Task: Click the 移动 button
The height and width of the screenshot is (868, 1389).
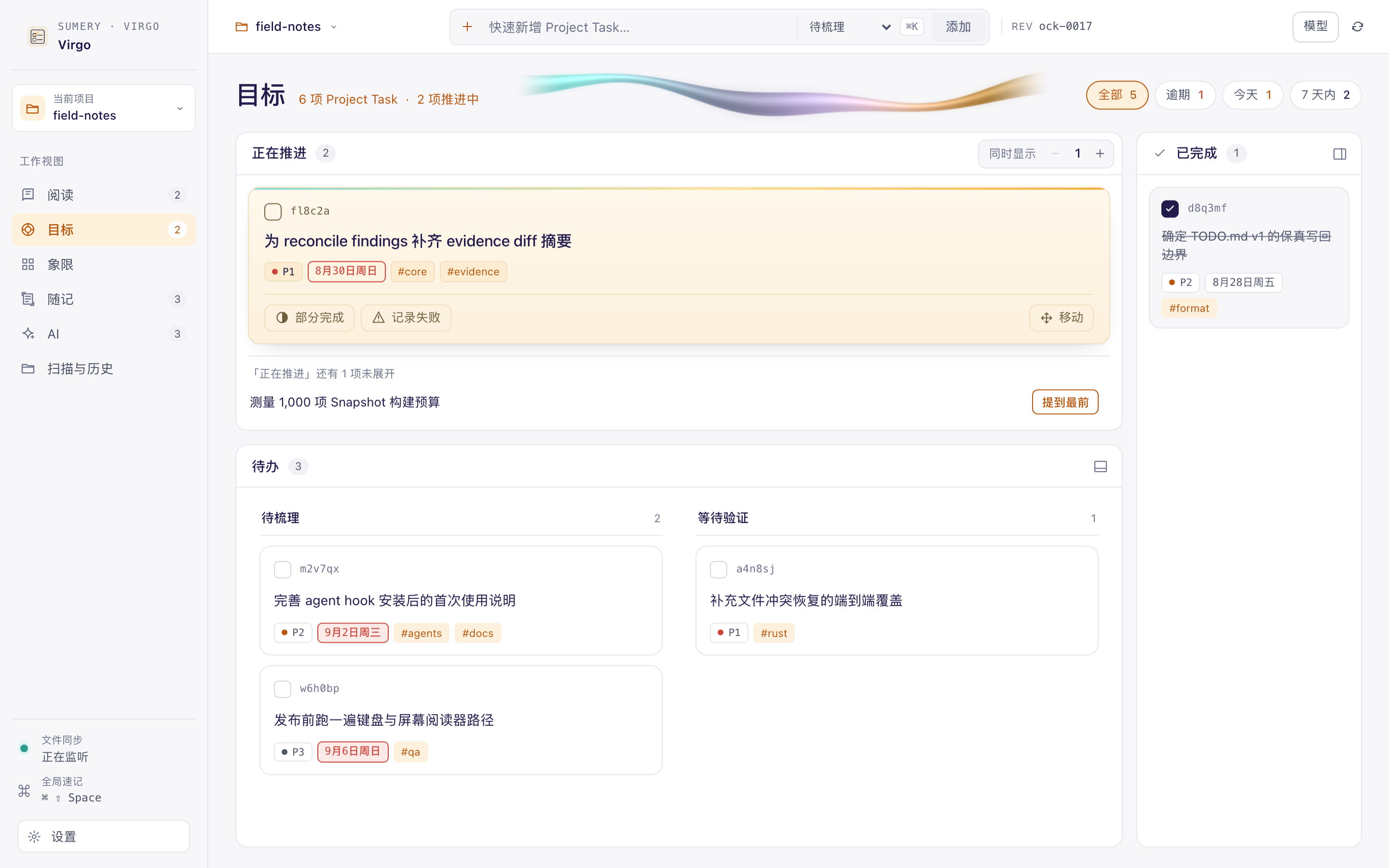Action: tap(1061, 317)
